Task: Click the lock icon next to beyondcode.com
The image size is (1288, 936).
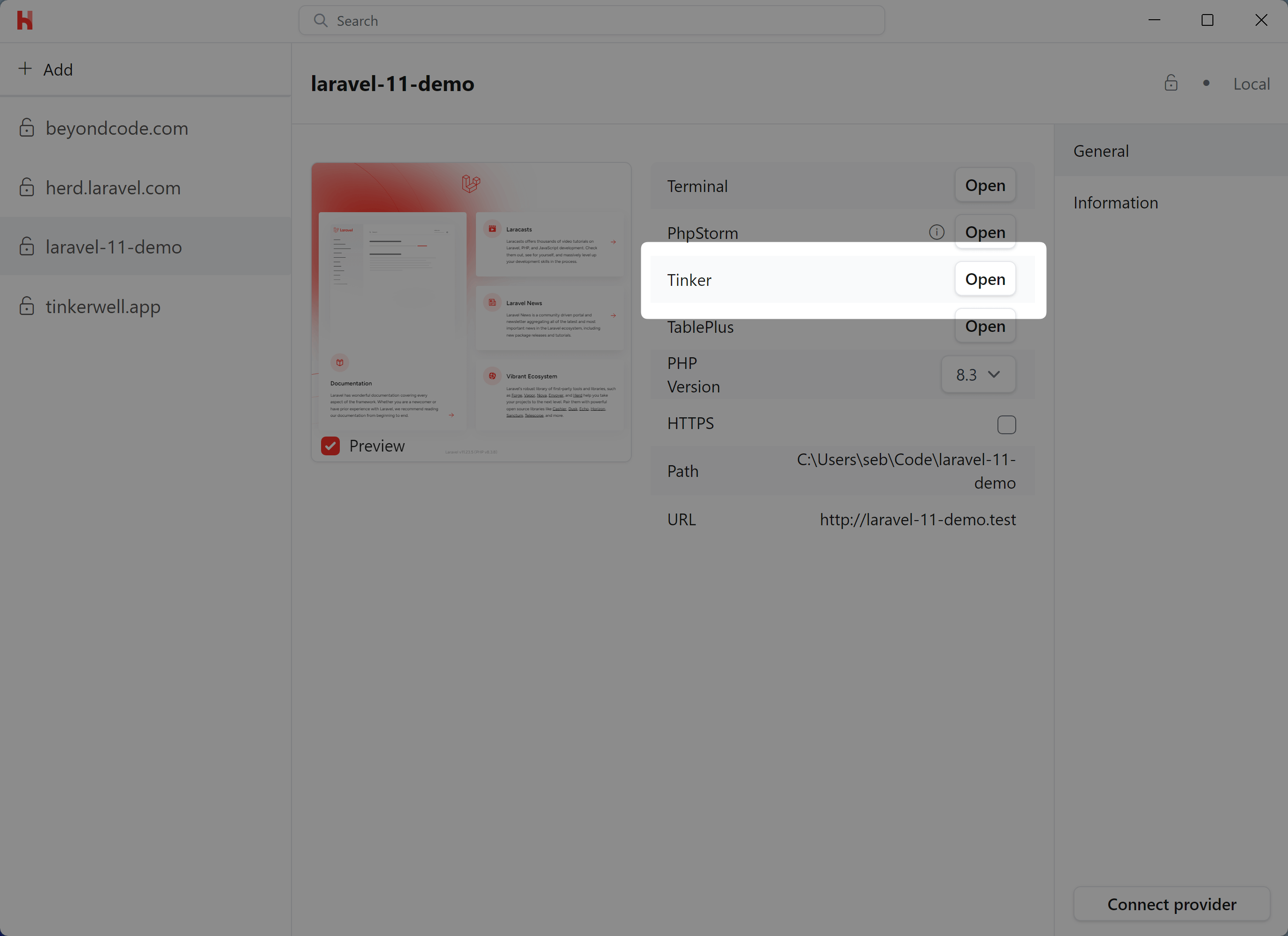Action: click(x=27, y=128)
